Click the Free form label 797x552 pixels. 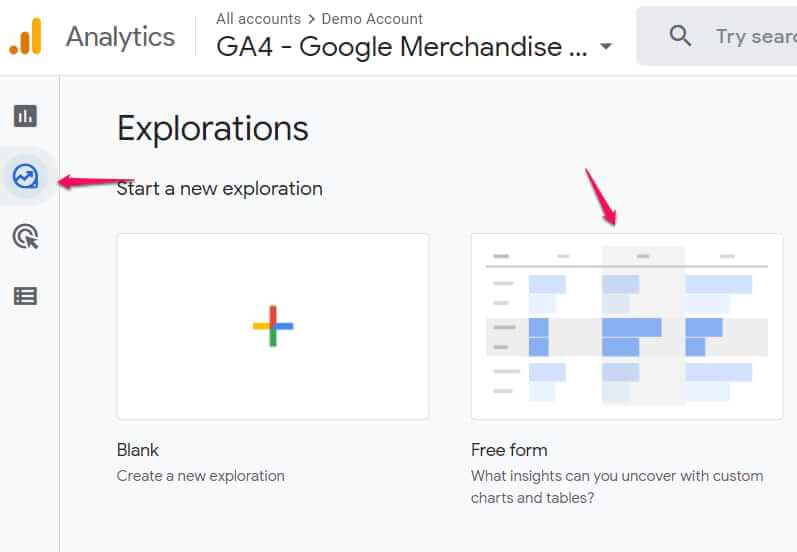point(509,450)
